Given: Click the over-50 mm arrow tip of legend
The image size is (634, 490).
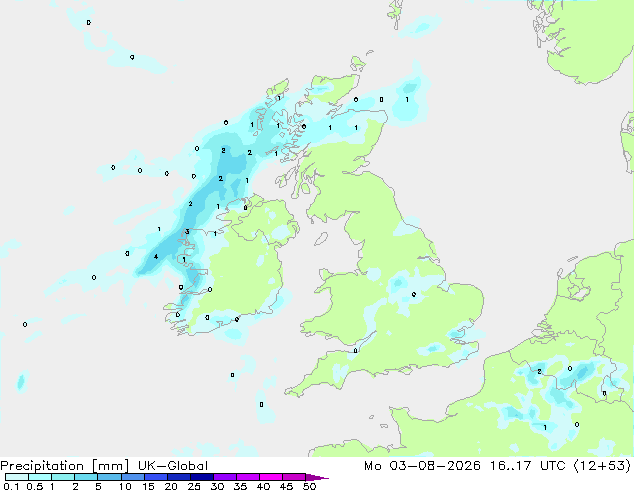Looking at the screenshot, I should pyautogui.click(x=317, y=477).
